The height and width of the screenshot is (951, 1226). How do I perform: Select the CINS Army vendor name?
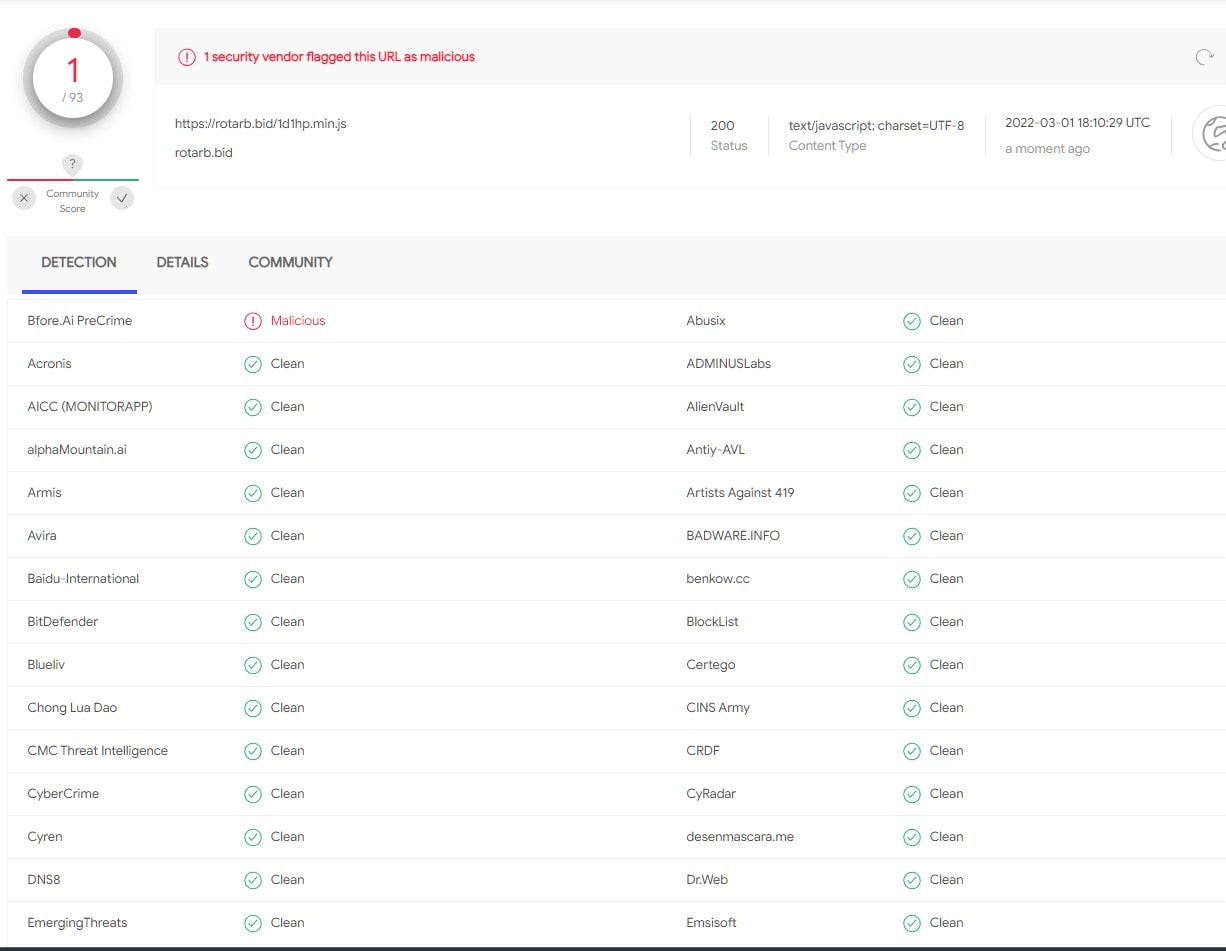(718, 708)
